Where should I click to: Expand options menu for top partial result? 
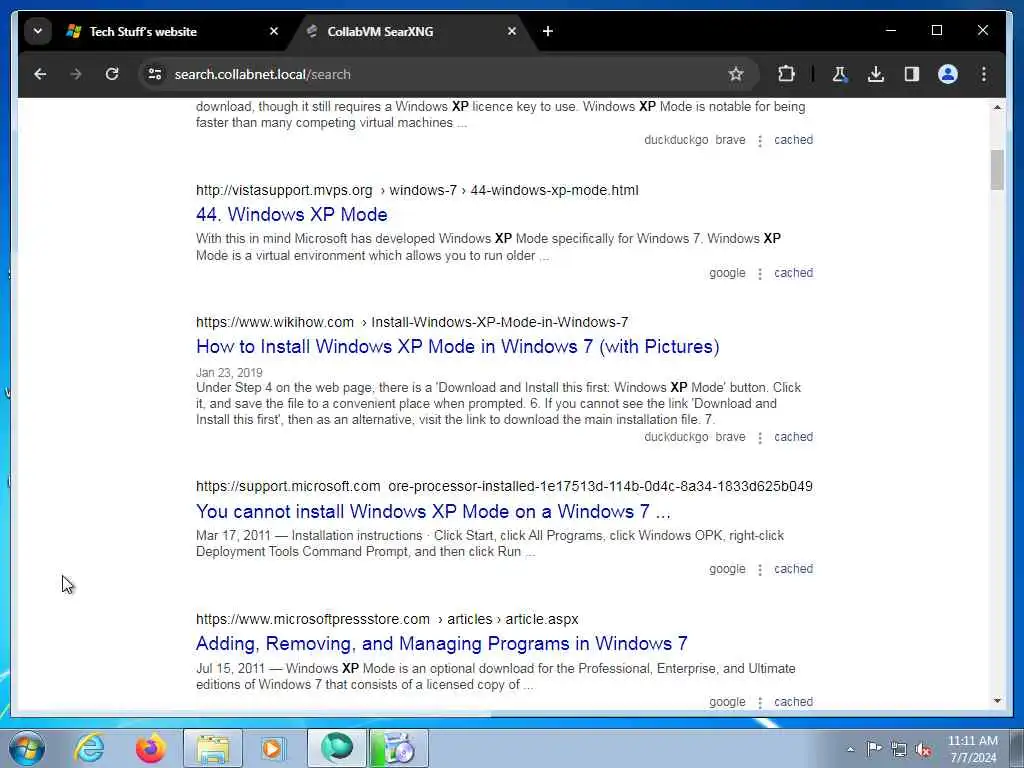pos(760,140)
